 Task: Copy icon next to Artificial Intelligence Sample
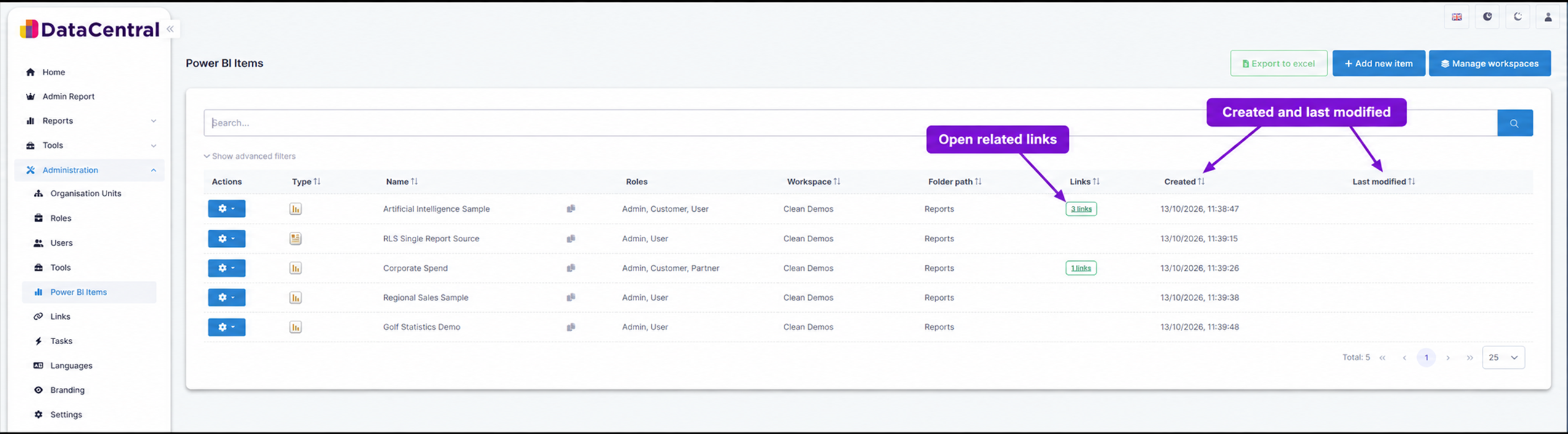coord(571,209)
